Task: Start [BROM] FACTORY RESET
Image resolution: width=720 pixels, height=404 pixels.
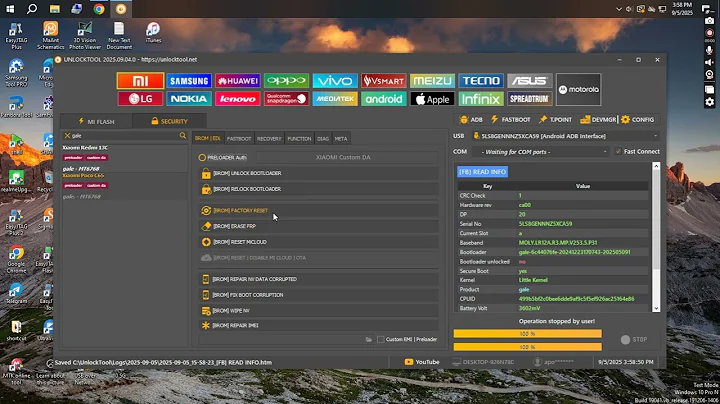Action: (x=319, y=210)
